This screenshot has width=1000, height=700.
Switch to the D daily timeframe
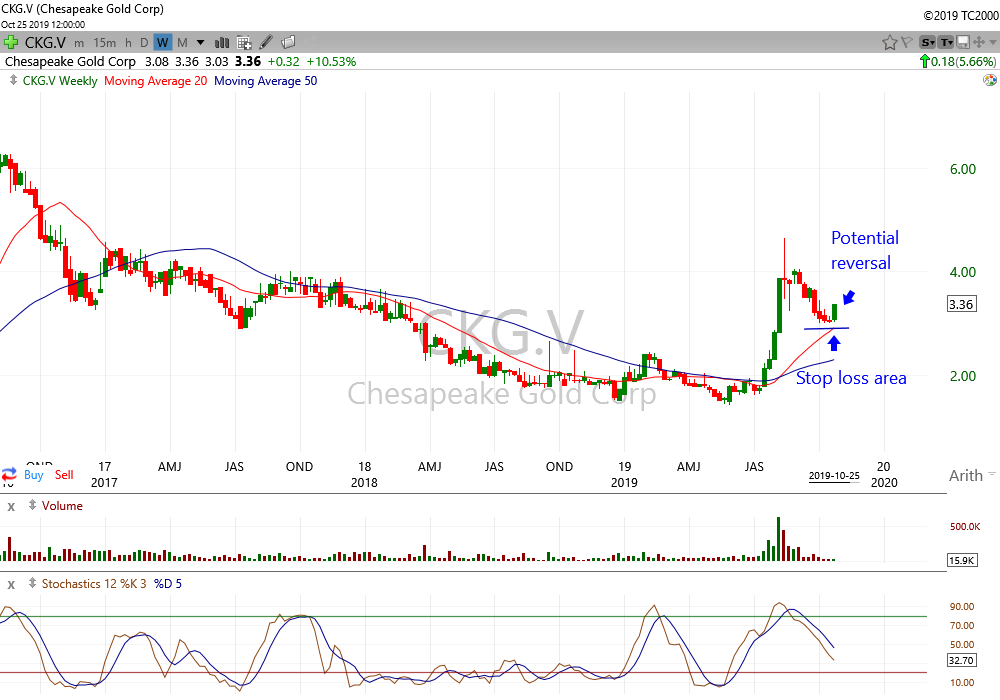coord(144,43)
